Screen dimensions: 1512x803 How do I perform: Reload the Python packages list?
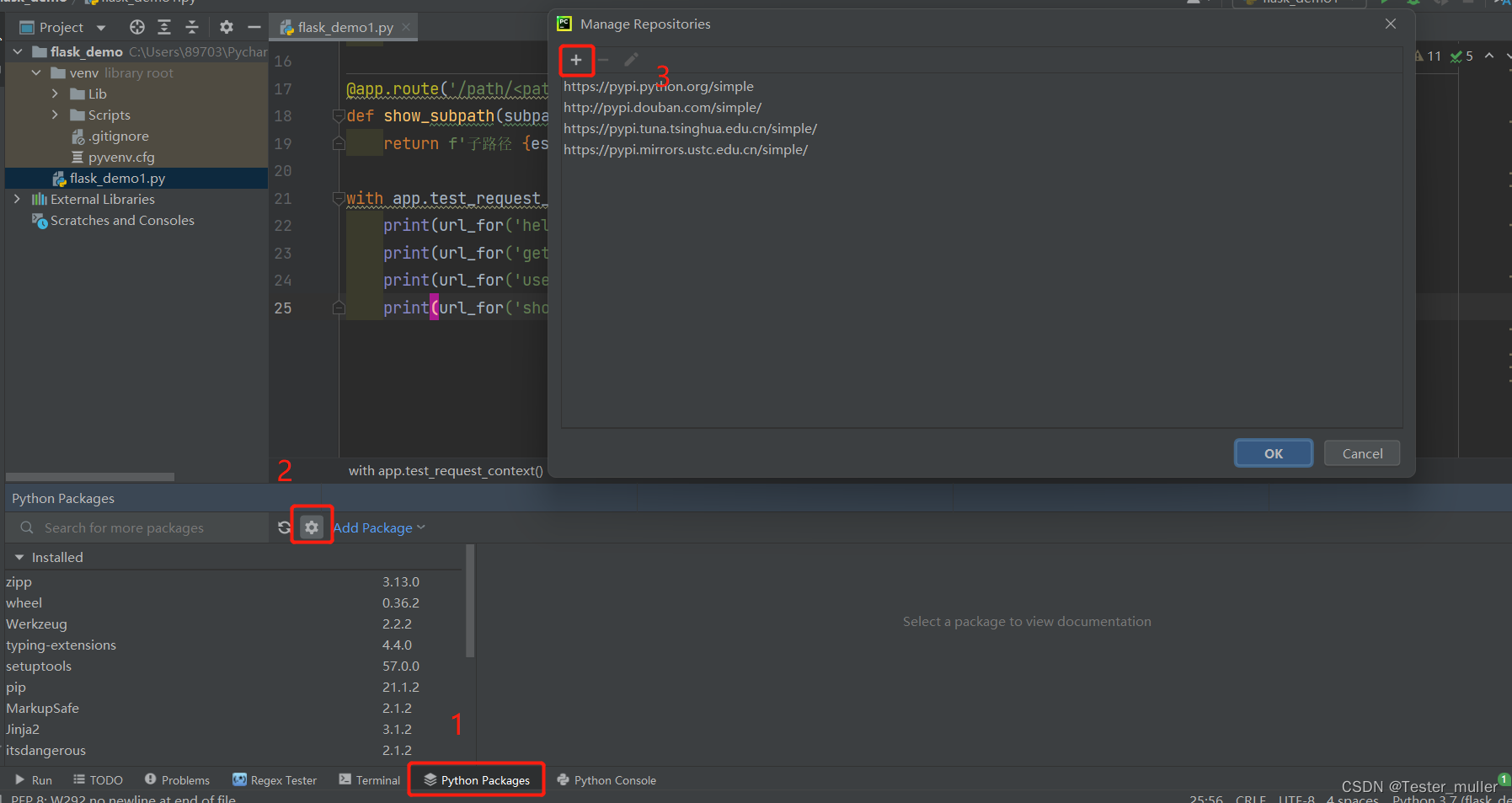coord(285,527)
